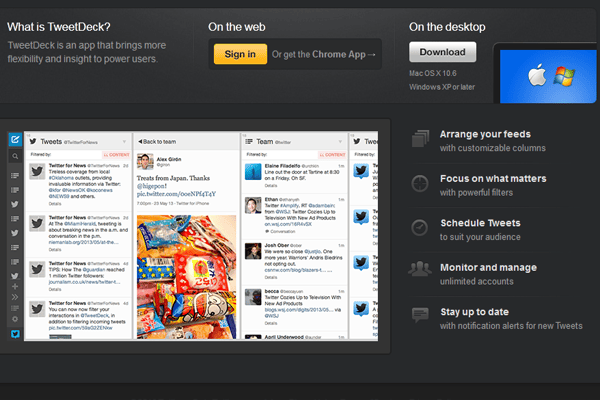Click the Windows logo on the monitor image
The width and height of the screenshot is (600, 400).
(x=564, y=76)
